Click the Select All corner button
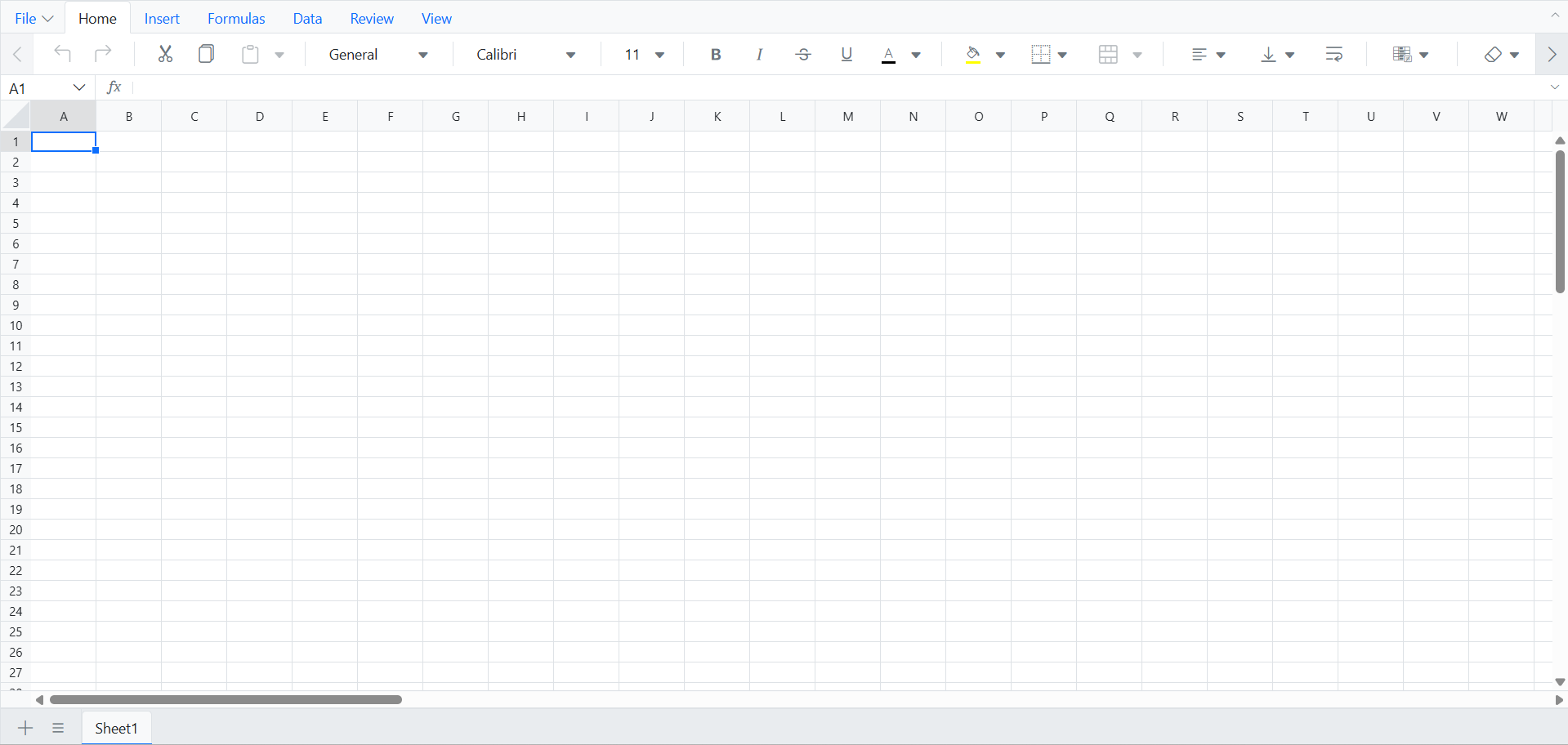This screenshot has width=1568, height=745. (16, 116)
